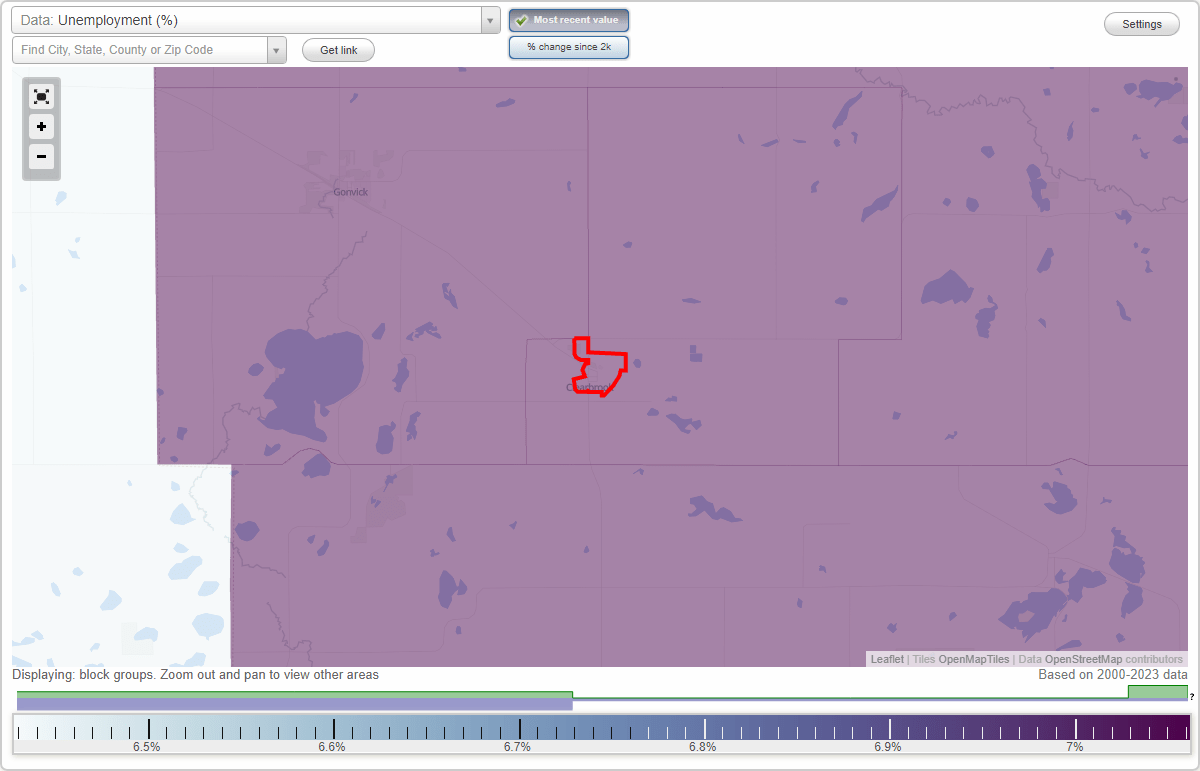
Task: Click the Find City, State, County field
Action: pyautogui.click(x=140, y=50)
